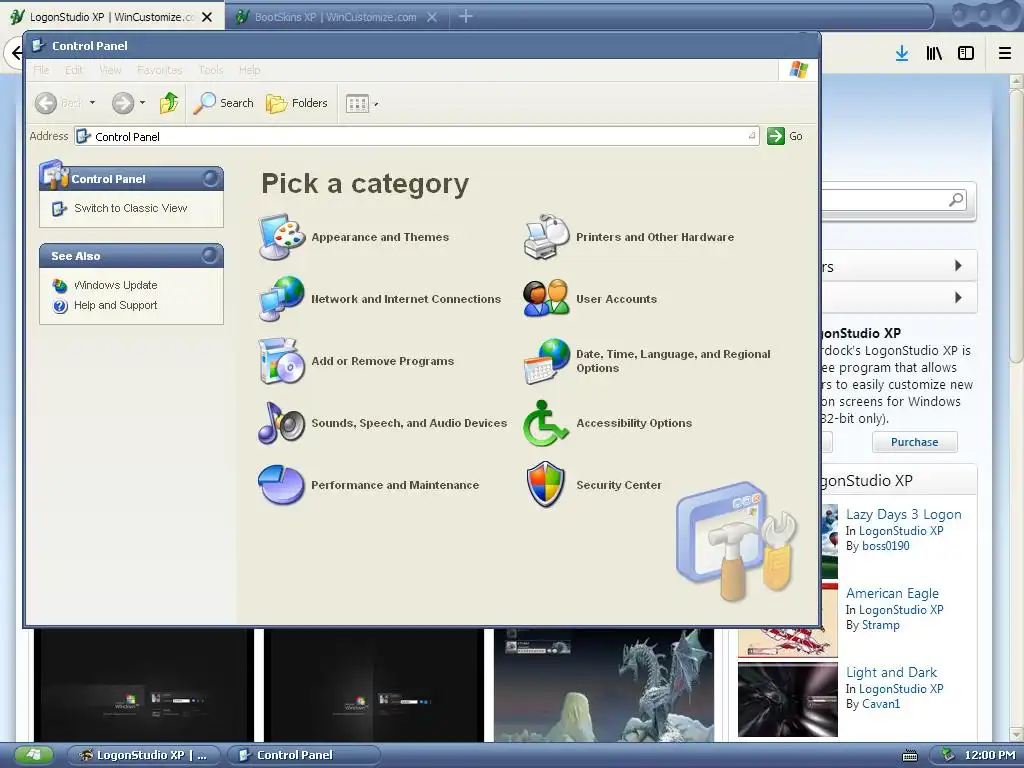Click the Light and Dark thumbnail
Viewport: 1024px width, 768px height.
pyautogui.click(x=788, y=699)
